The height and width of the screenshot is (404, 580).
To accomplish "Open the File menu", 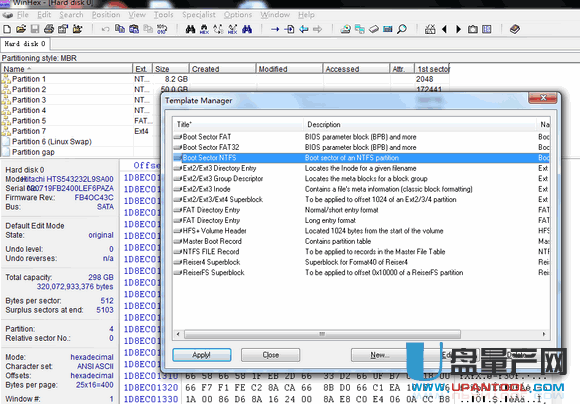I will (23, 15).
